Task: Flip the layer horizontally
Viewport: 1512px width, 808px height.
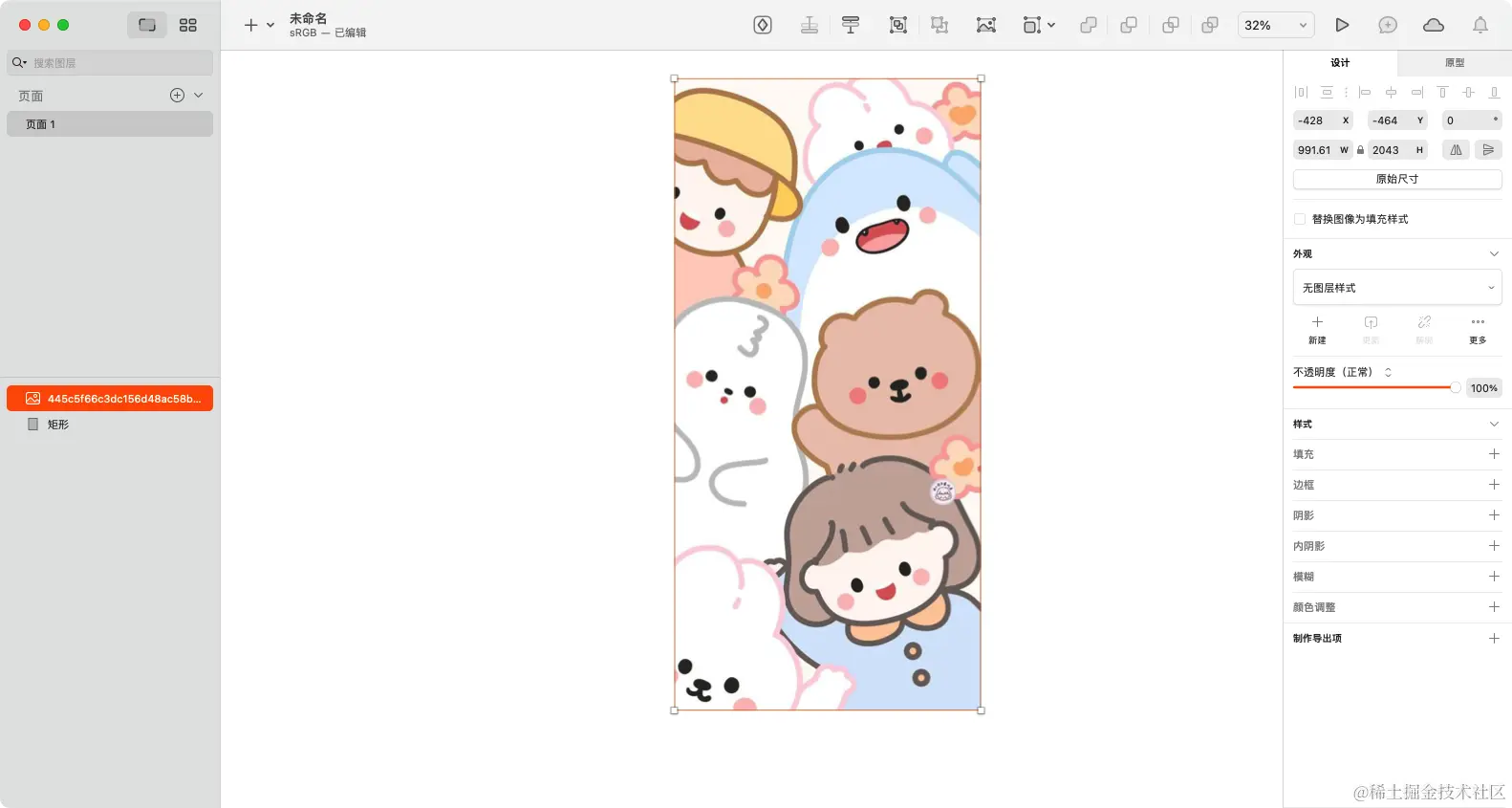Action: [1456, 150]
